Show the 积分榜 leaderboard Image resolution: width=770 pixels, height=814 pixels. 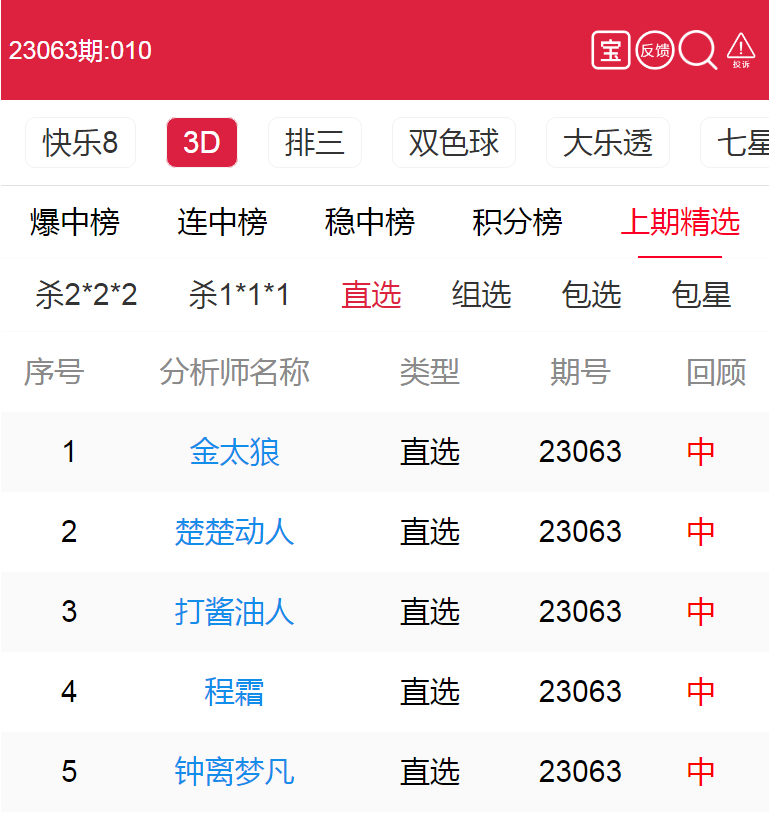(517, 222)
